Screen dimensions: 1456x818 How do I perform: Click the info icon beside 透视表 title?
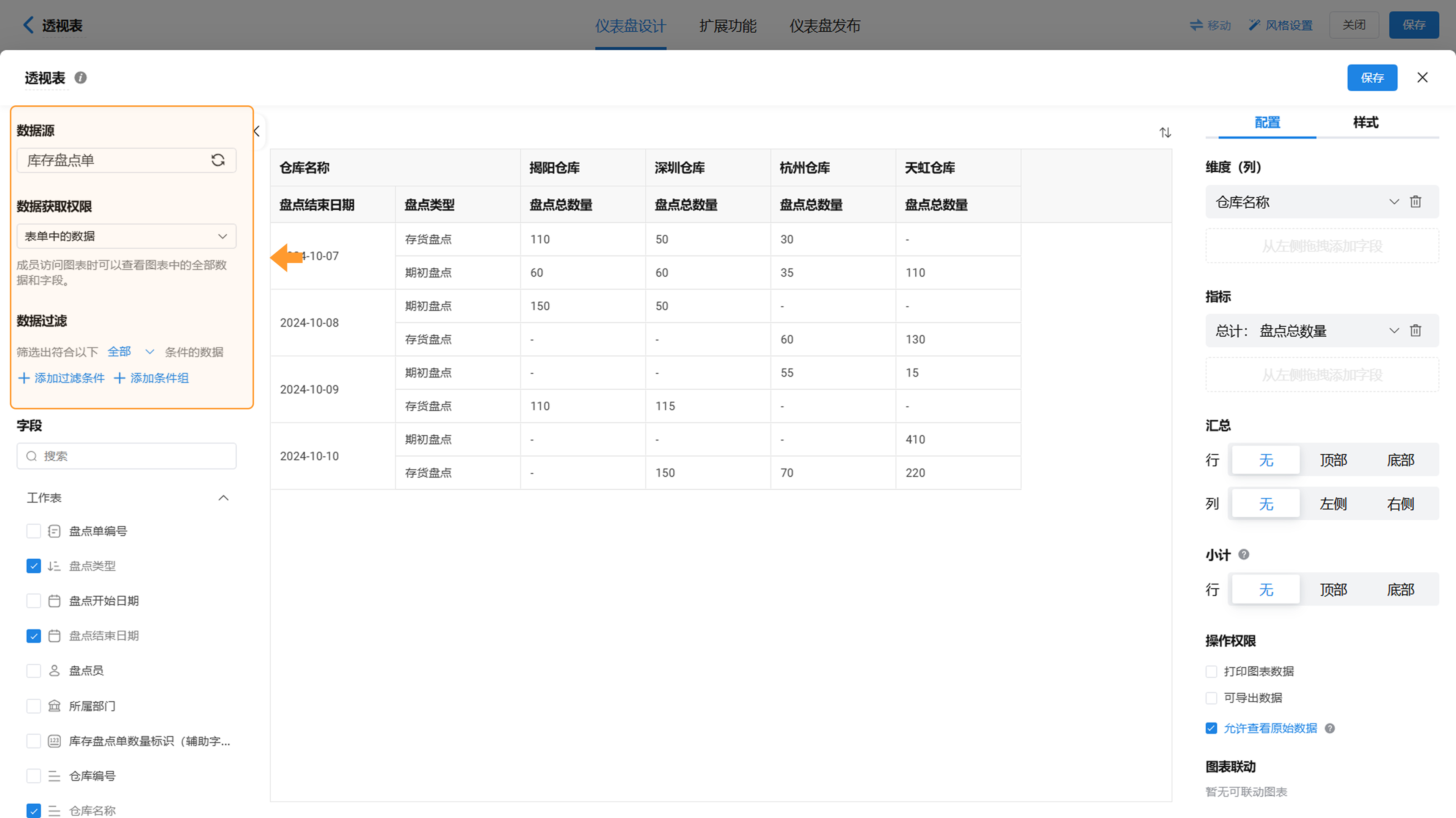pyautogui.click(x=80, y=77)
